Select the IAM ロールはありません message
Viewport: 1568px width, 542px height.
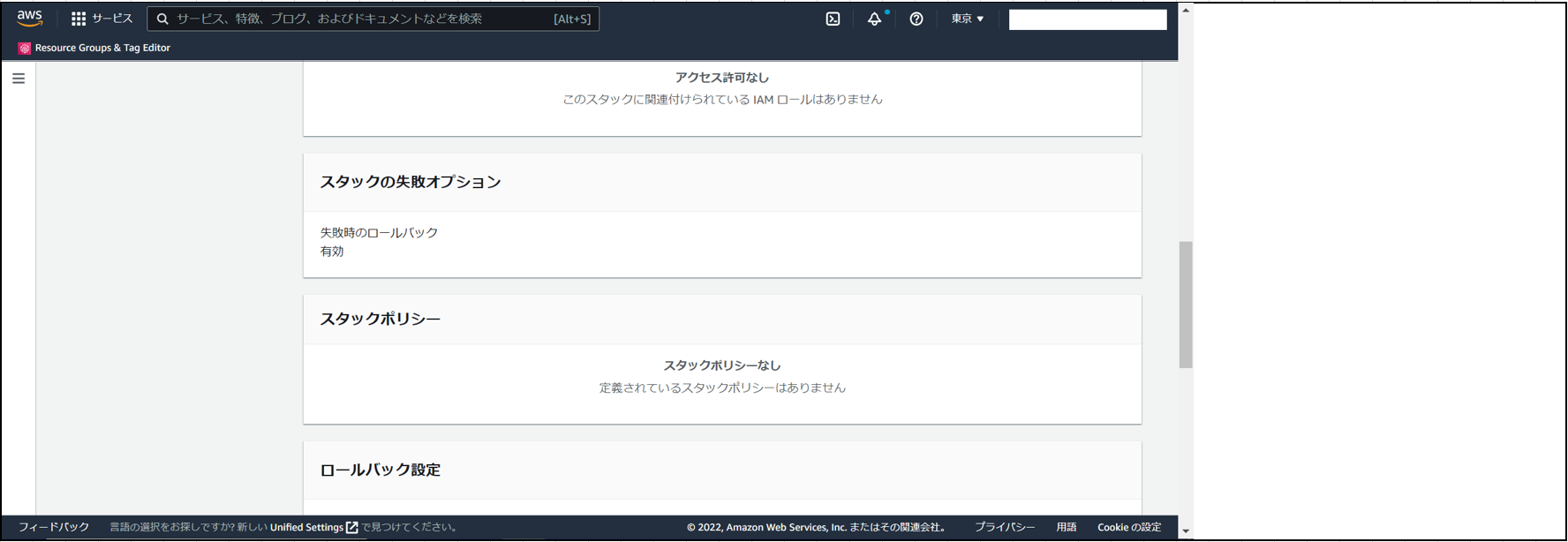[722, 100]
